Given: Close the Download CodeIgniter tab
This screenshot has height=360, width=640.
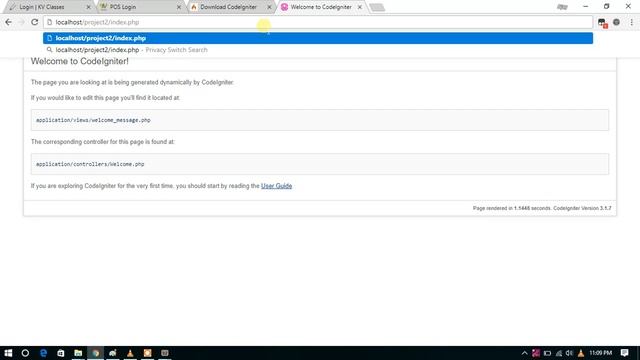Looking at the screenshot, I should (269, 7).
